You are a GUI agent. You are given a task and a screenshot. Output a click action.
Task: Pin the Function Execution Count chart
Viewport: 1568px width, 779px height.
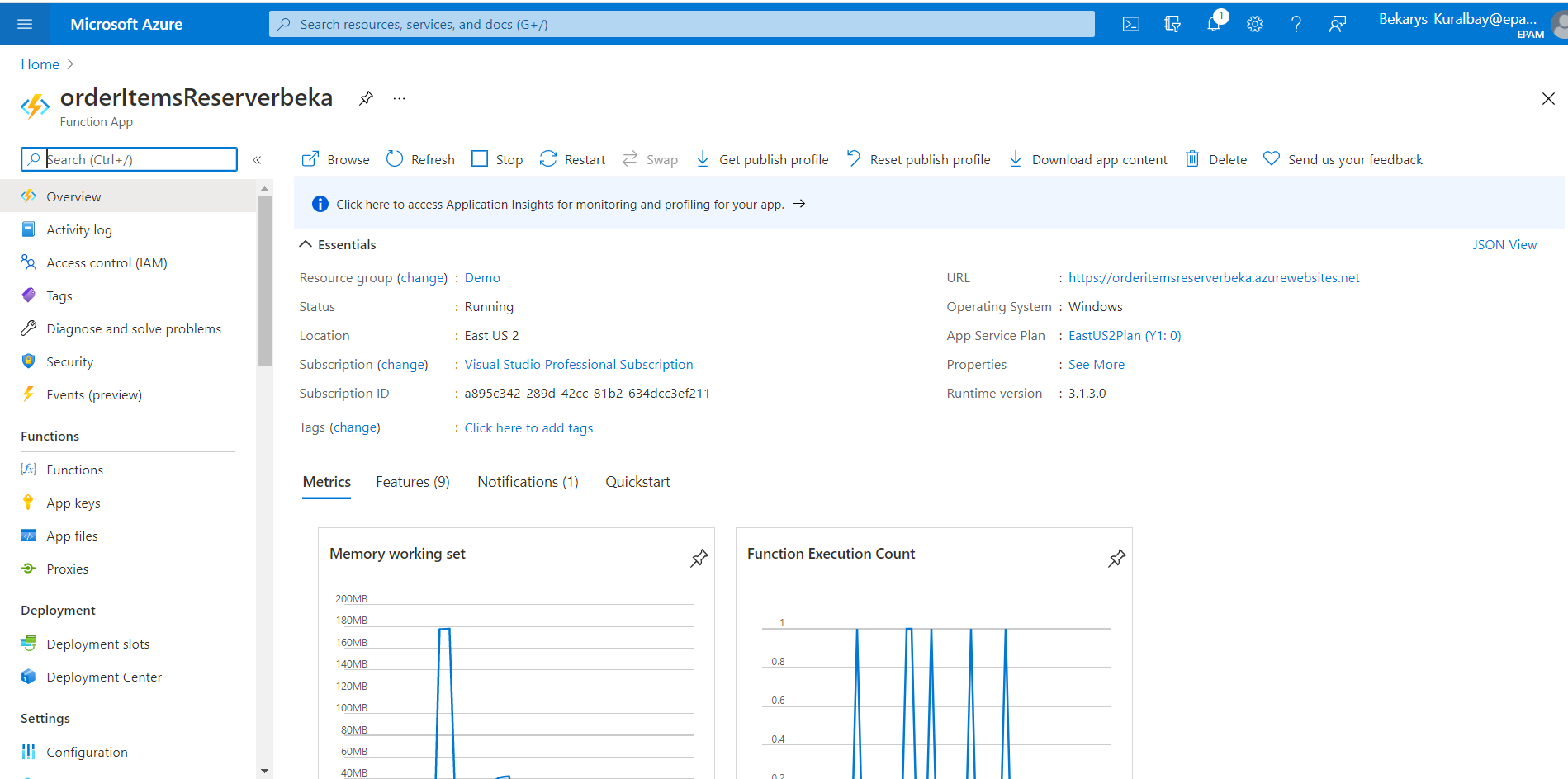click(x=1116, y=558)
